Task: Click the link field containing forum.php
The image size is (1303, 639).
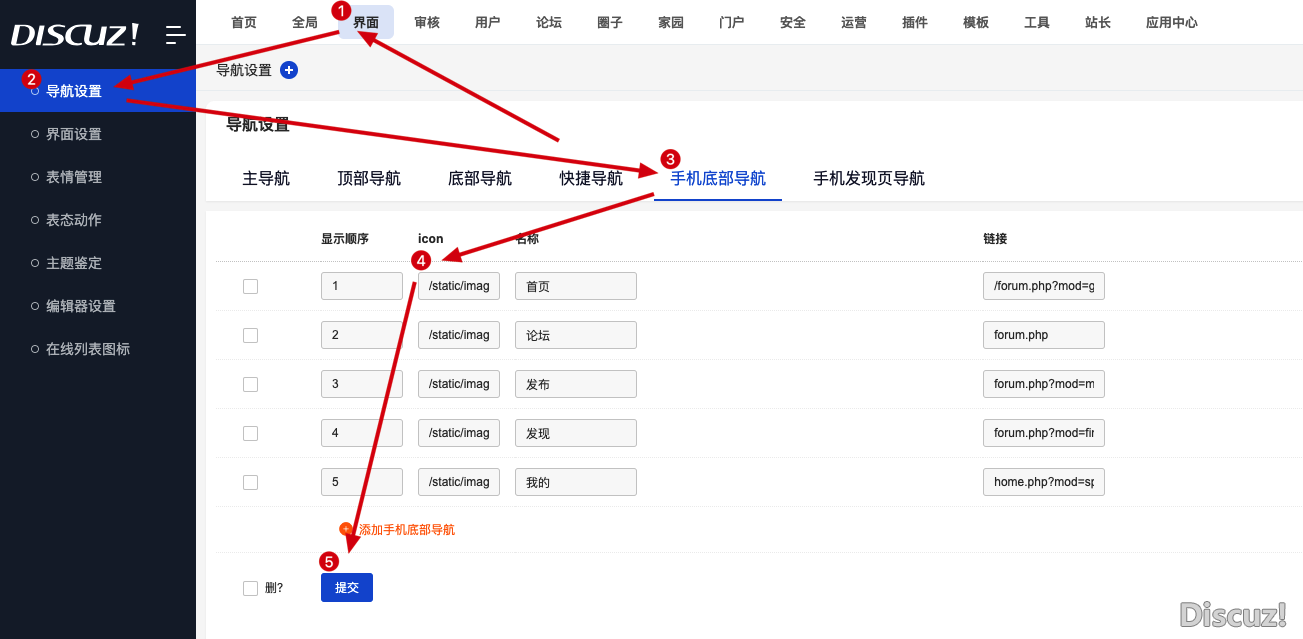Action: coord(1043,335)
